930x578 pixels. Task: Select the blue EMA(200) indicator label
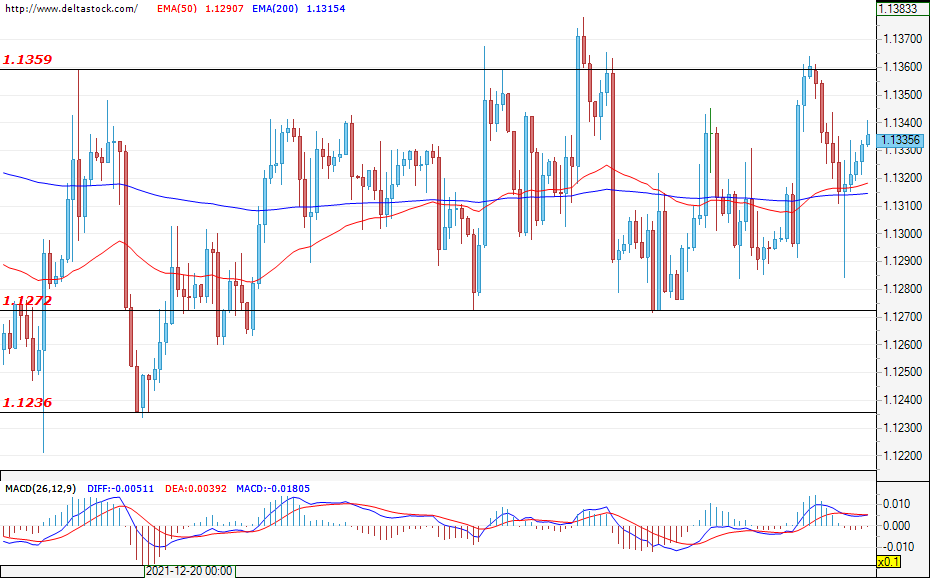point(275,9)
